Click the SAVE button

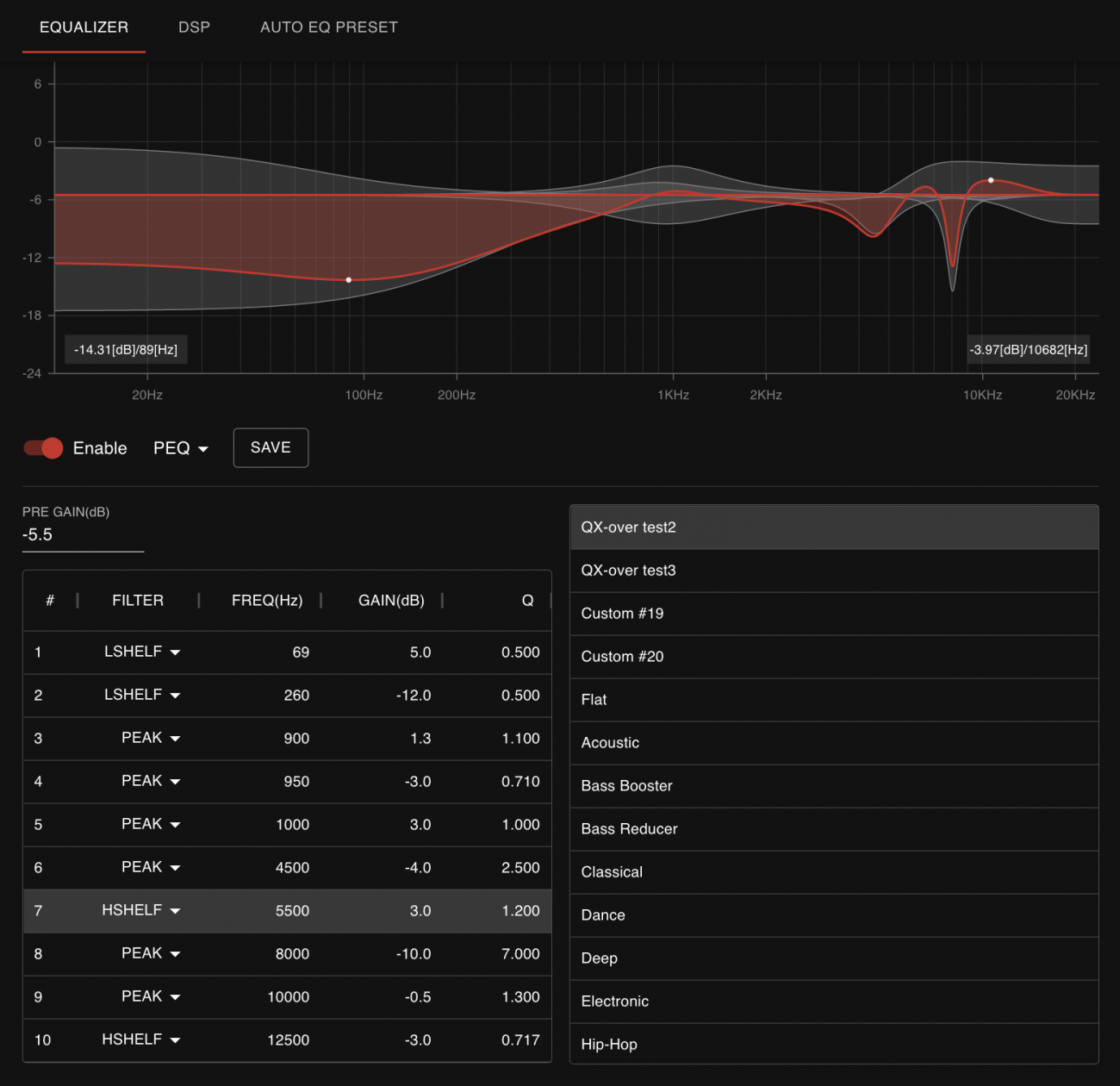tap(271, 447)
